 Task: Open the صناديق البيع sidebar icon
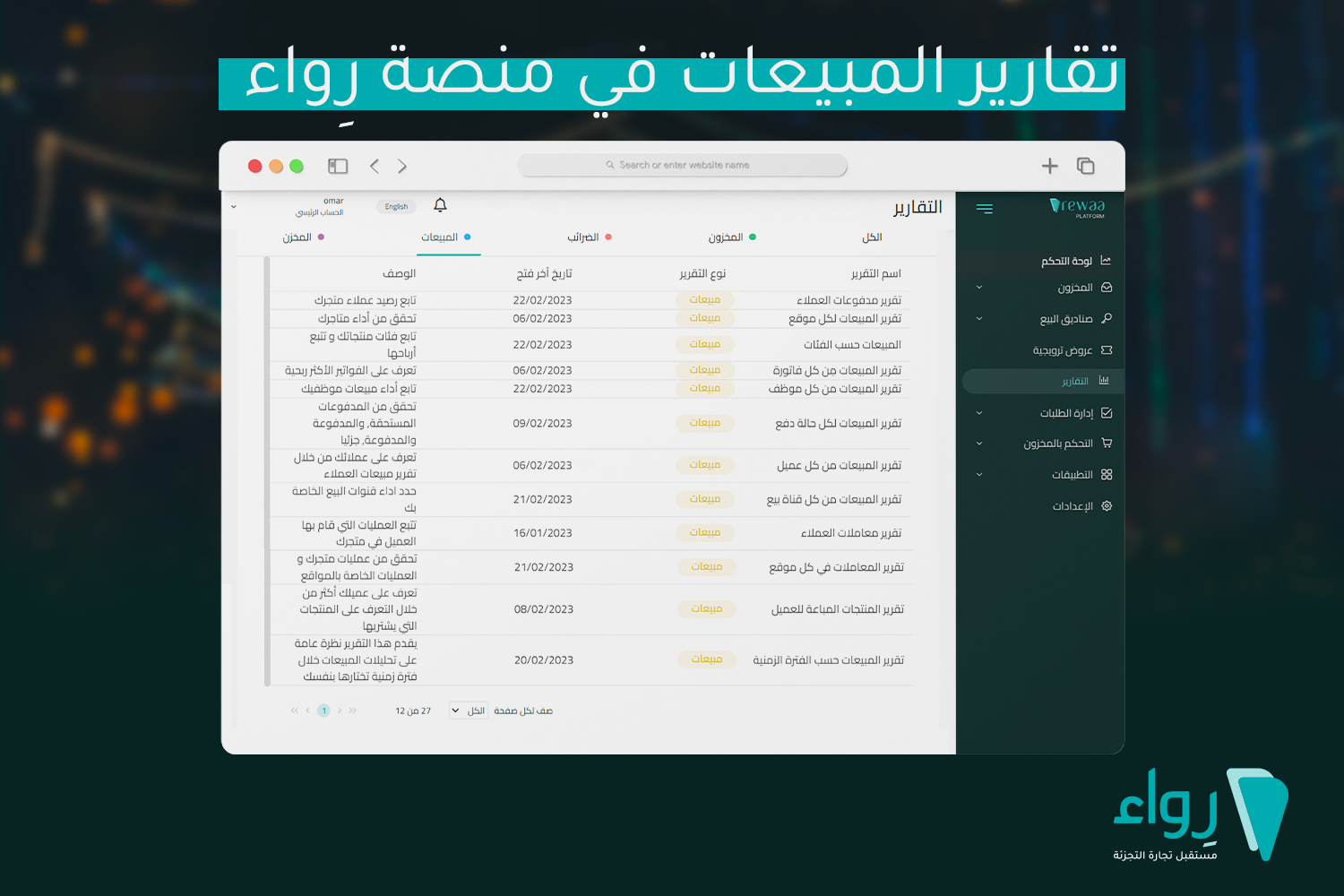(1108, 318)
